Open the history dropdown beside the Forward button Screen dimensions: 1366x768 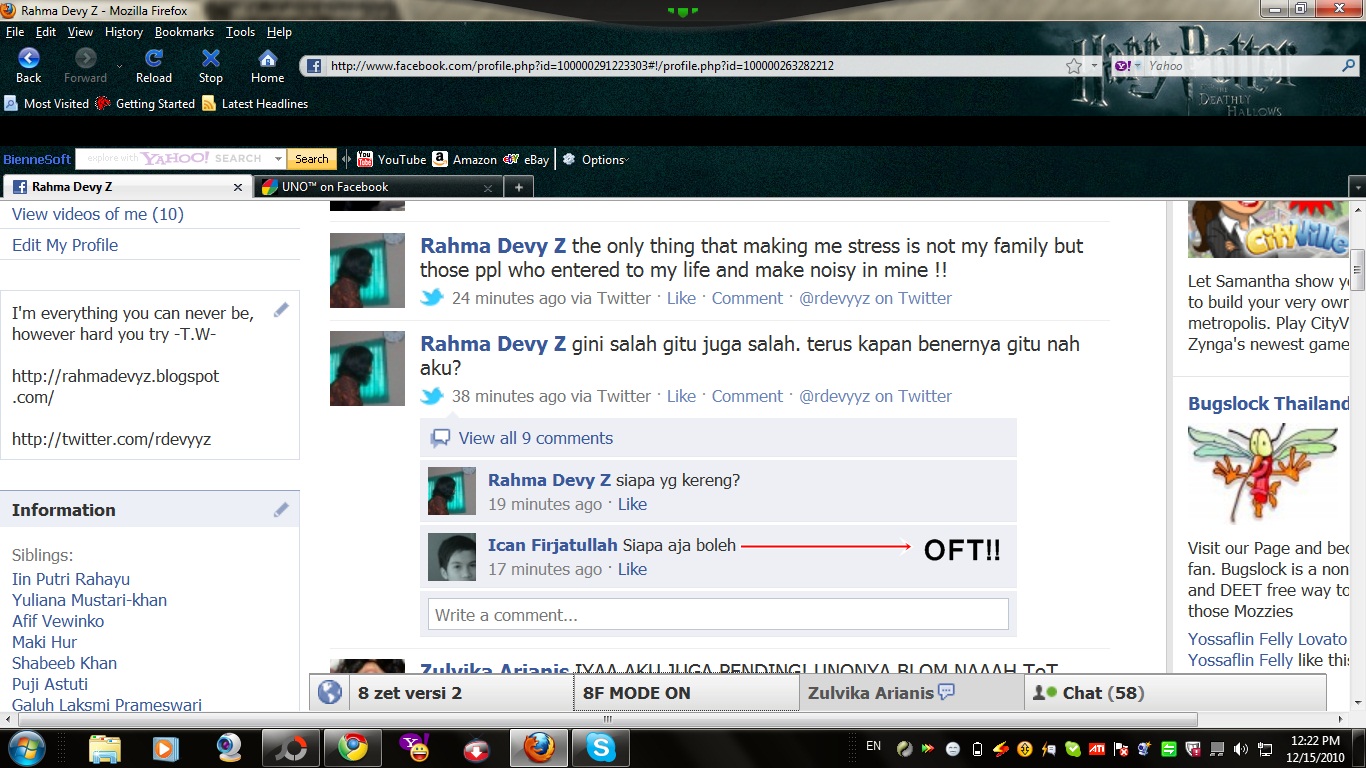click(x=120, y=66)
